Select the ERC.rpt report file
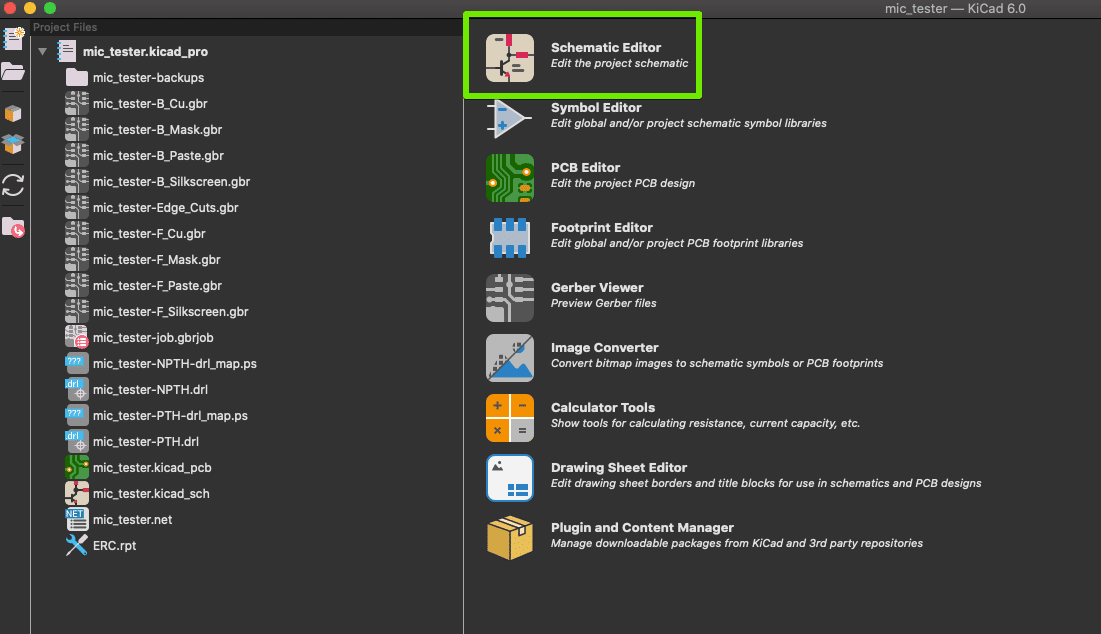Viewport: 1101px width, 634px height. (114, 545)
